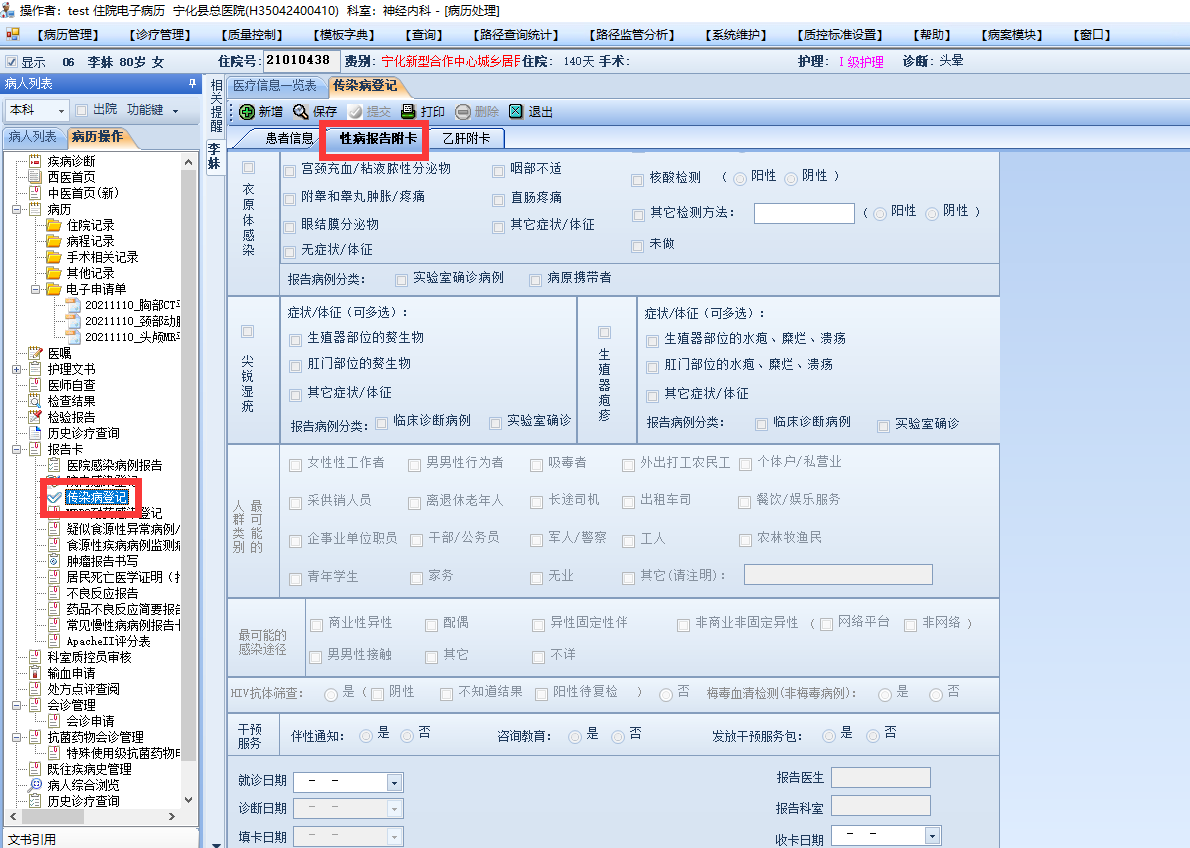
Task: Open the 相关提醒 side panel tab
Action: coord(216,106)
